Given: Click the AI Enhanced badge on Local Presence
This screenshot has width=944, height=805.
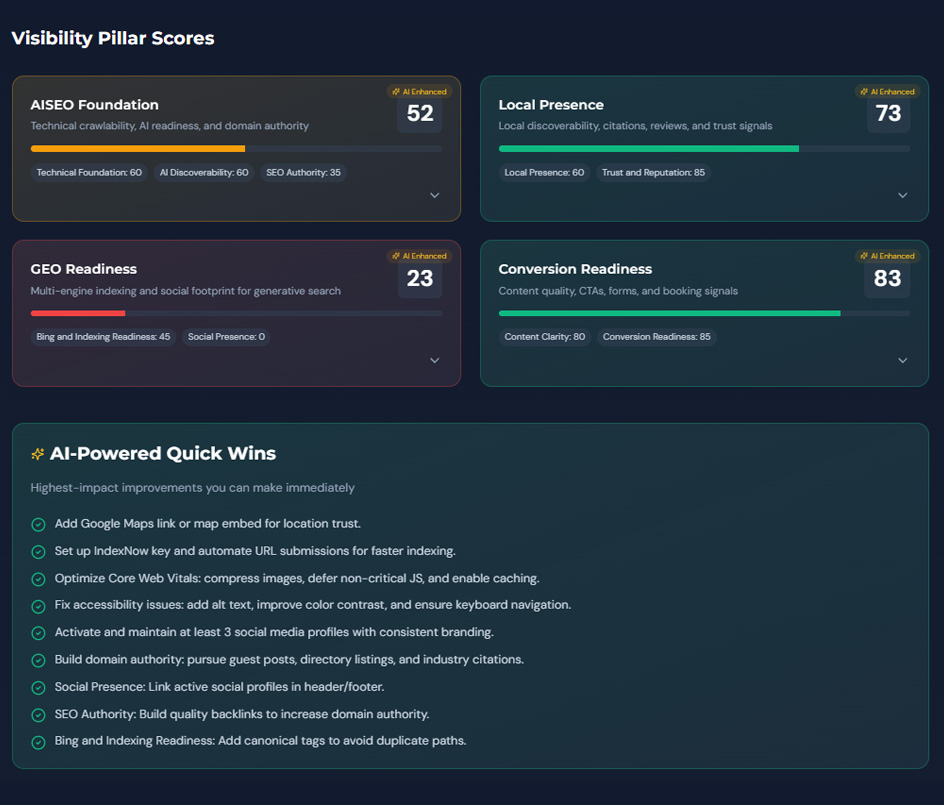Looking at the screenshot, I should [x=888, y=91].
